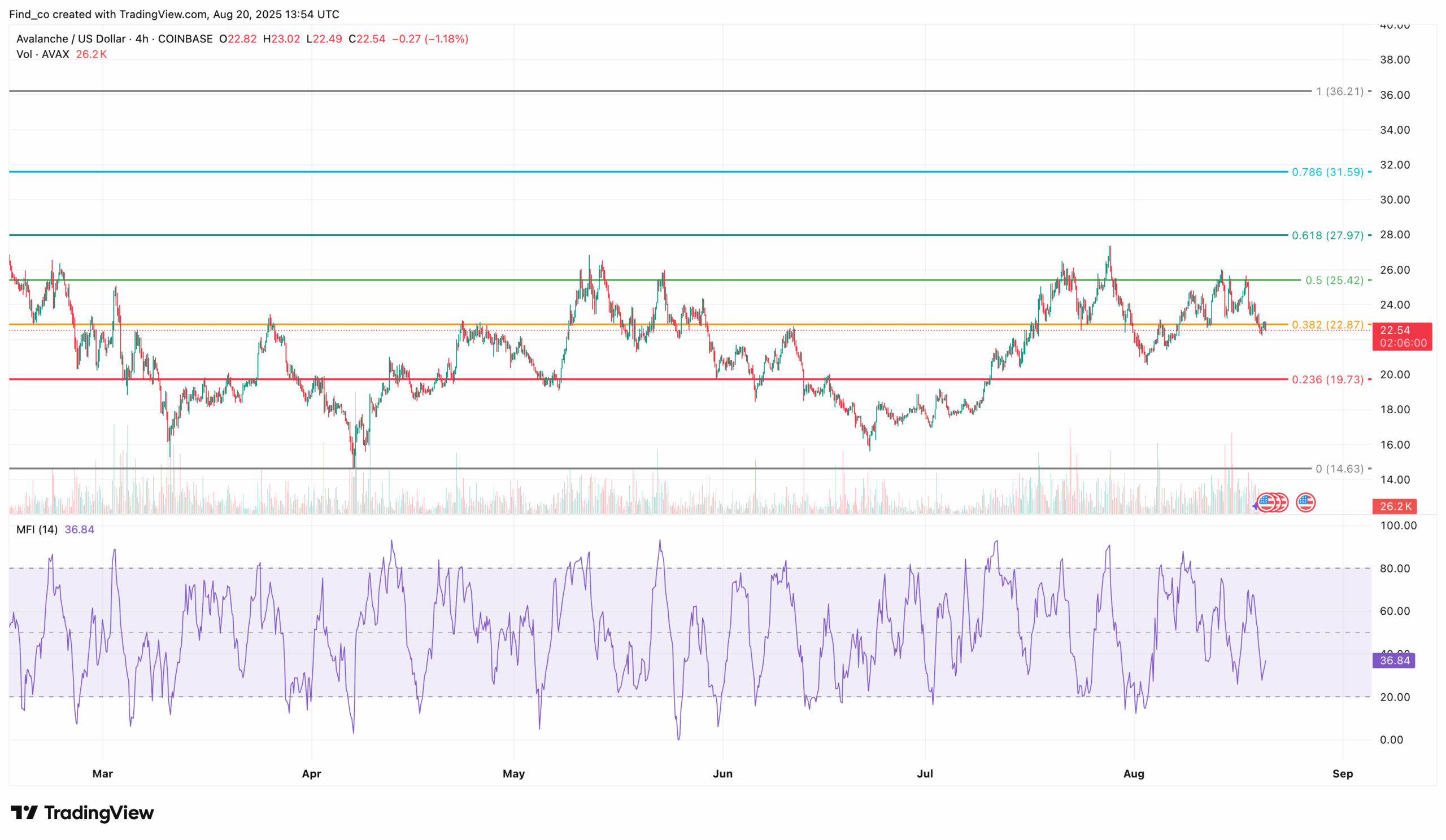Viewport: 1446px width, 840px height.
Task: Click the '0 (14.63)' Fibonacci level label
Action: point(1339,469)
